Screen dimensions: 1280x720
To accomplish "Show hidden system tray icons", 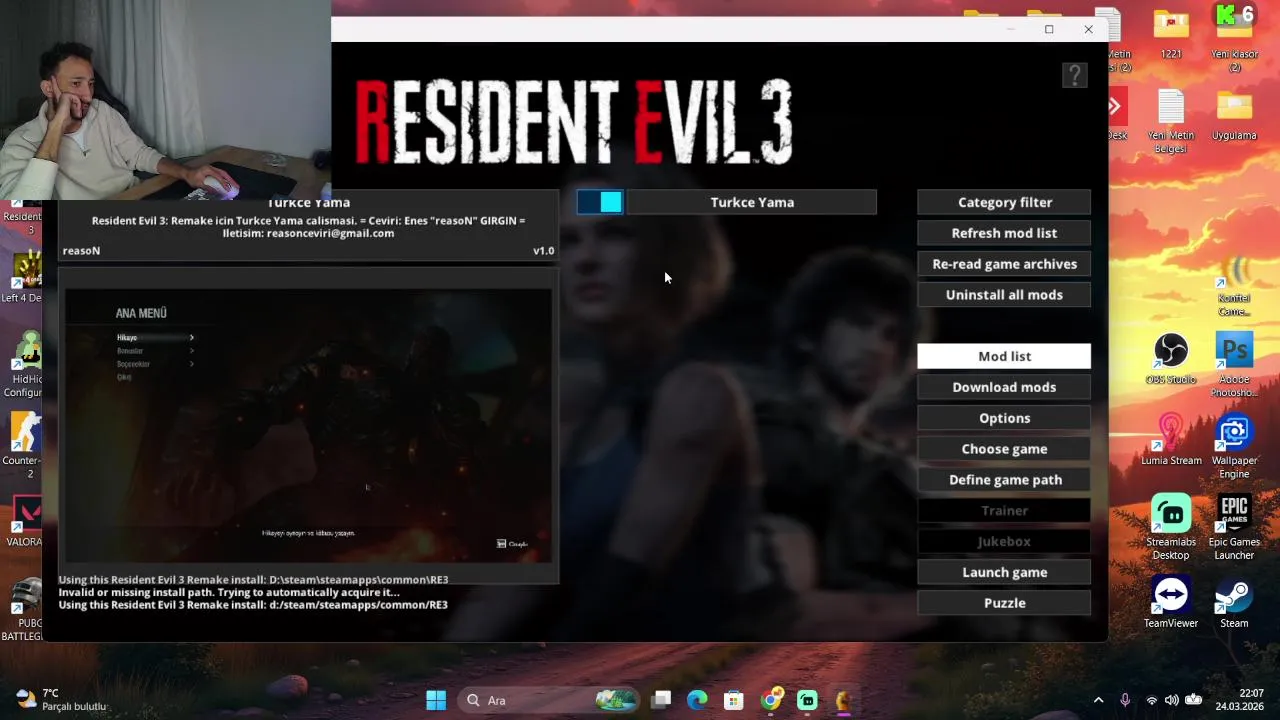I will [1098, 700].
